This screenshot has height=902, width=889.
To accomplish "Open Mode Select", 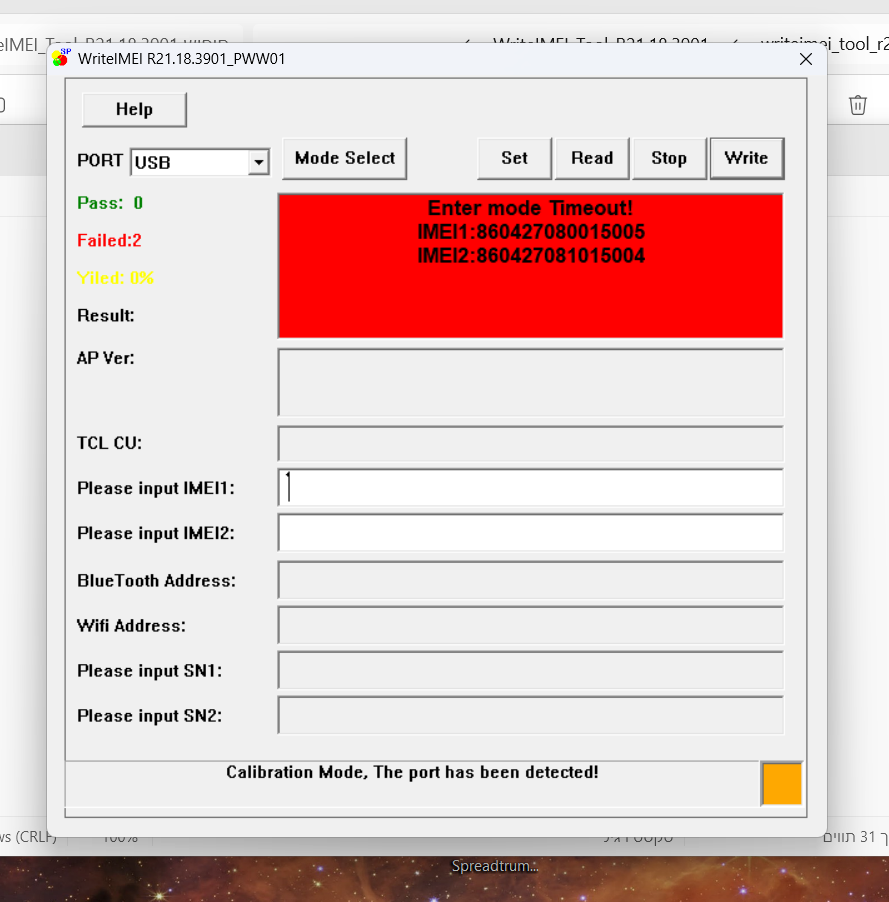I will point(344,158).
